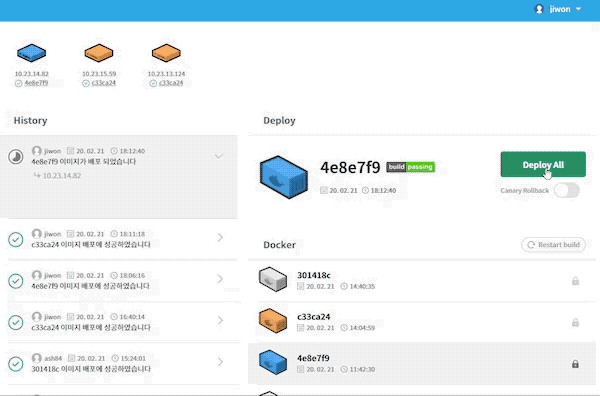Toggle the Canary Rollback switch
Image resolution: width=600 pixels, height=396 pixels.
[x=566, y=190]
